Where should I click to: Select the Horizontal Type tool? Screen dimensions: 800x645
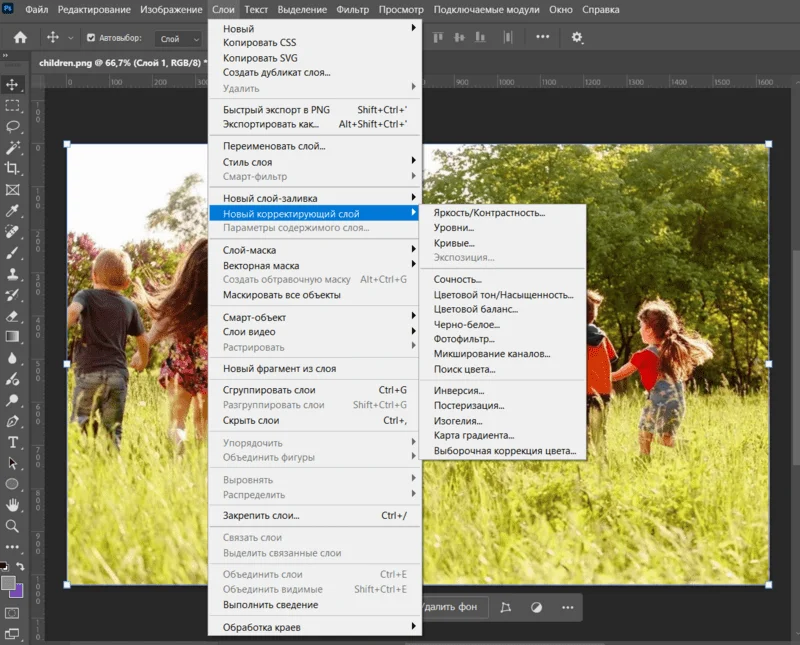pos(13,442)
